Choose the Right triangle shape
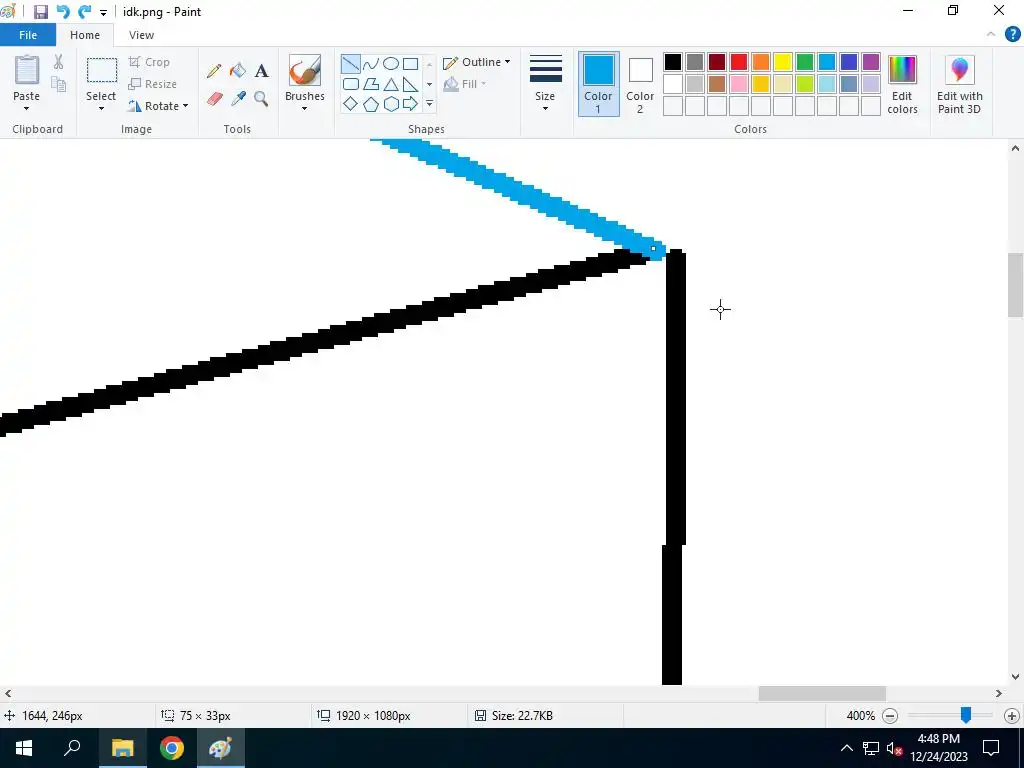The height and width of the screenshot is (768, 1024). (410, 84)
